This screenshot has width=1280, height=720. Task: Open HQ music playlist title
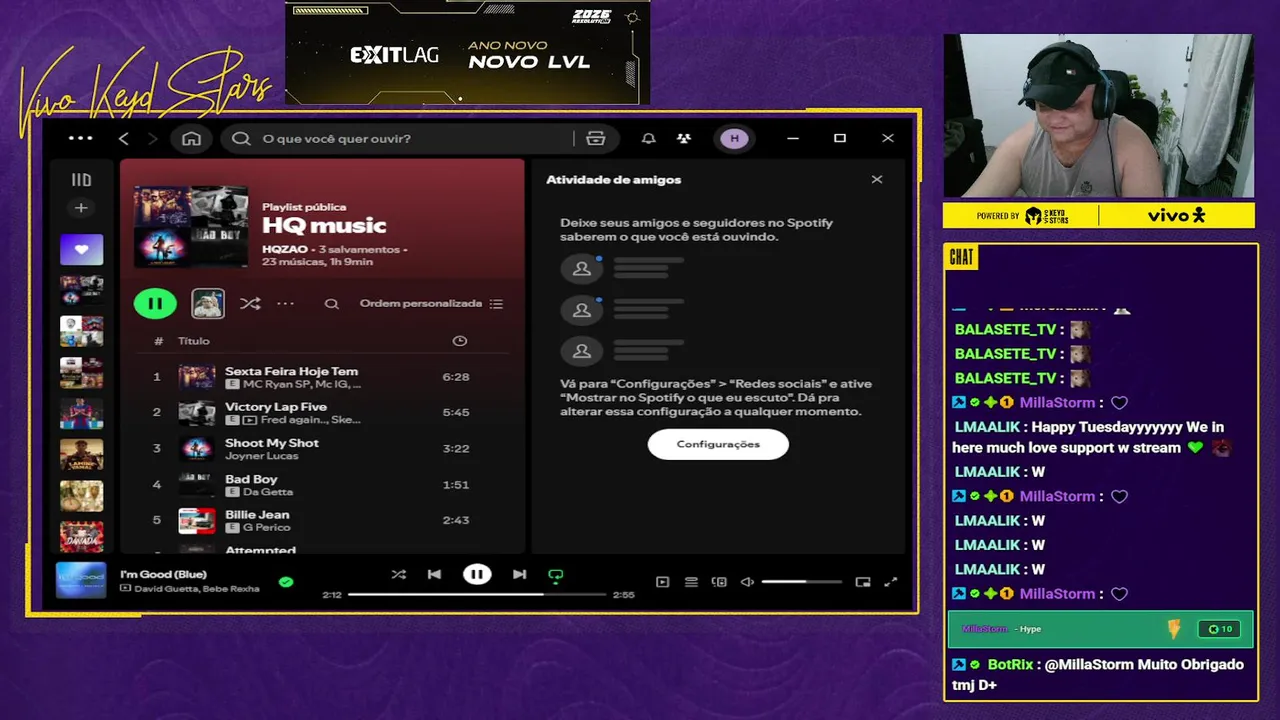pyautogui.click(x=324, y=226)
